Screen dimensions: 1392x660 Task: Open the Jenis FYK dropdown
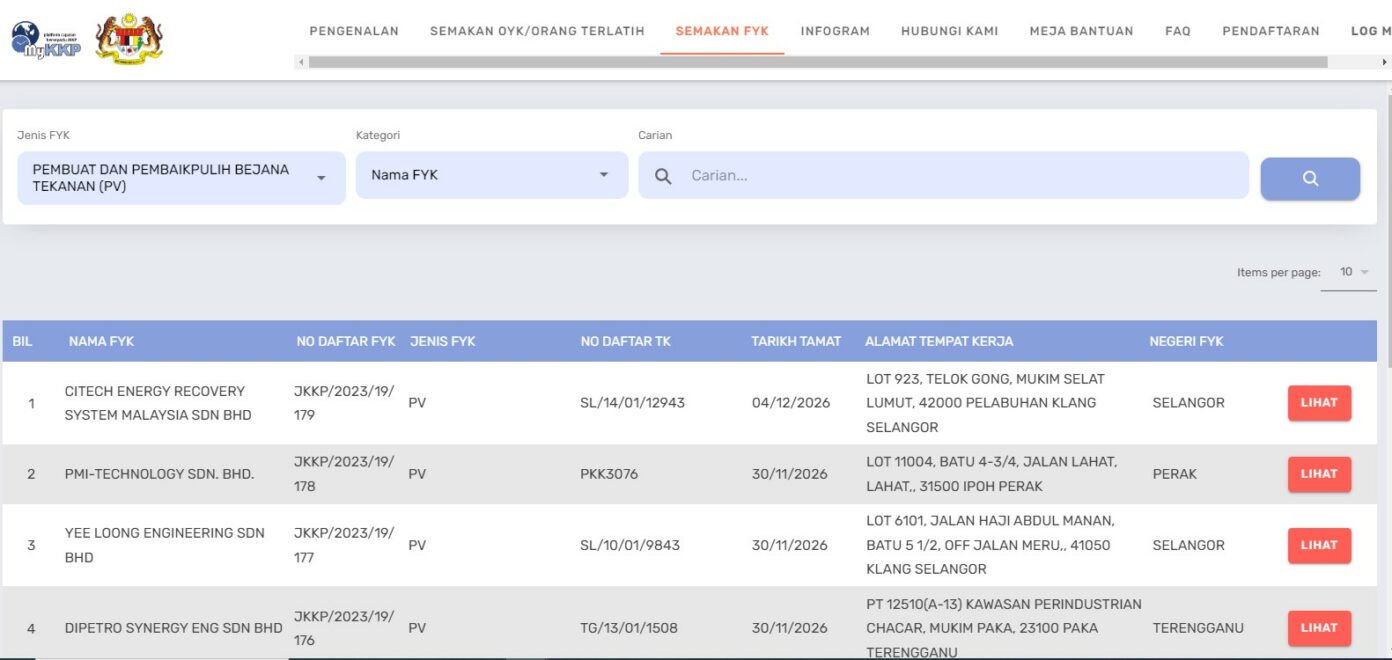[x=180, y=175]
